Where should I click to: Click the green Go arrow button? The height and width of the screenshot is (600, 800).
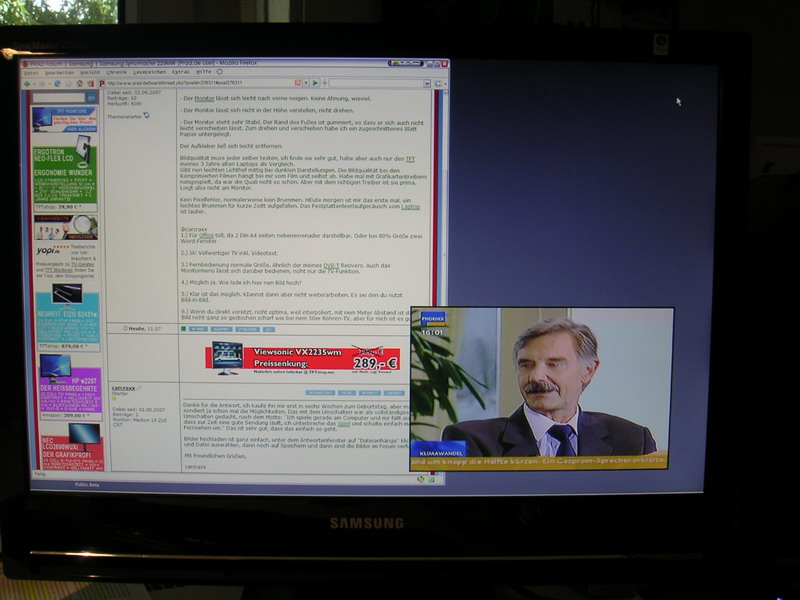pos(316,83)
